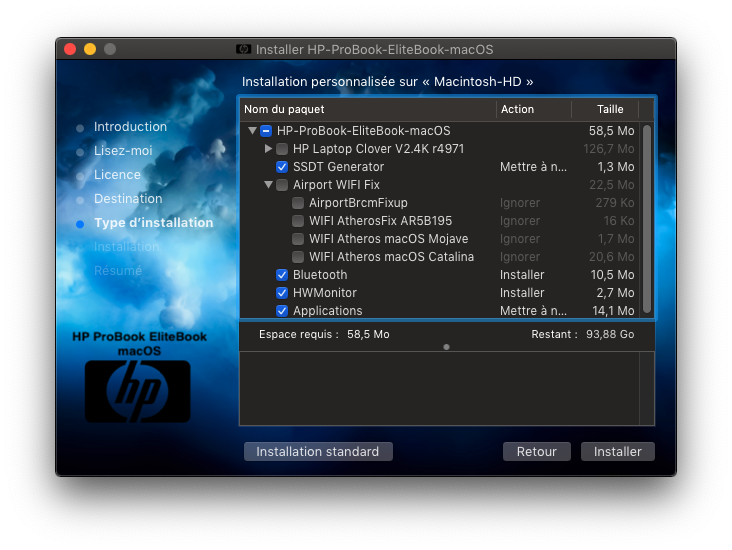Check WIFI Atheros macOS Catalina option
Viewport: 732px width, 550px height.
(x=298, y=257)
